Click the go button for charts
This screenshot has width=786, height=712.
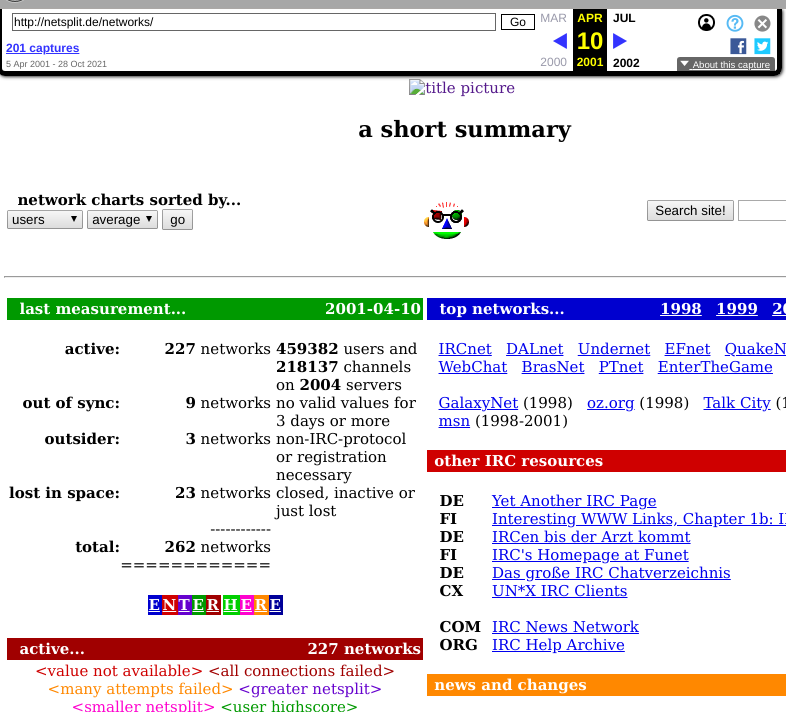pyautogui.click(x=177, y=220)
